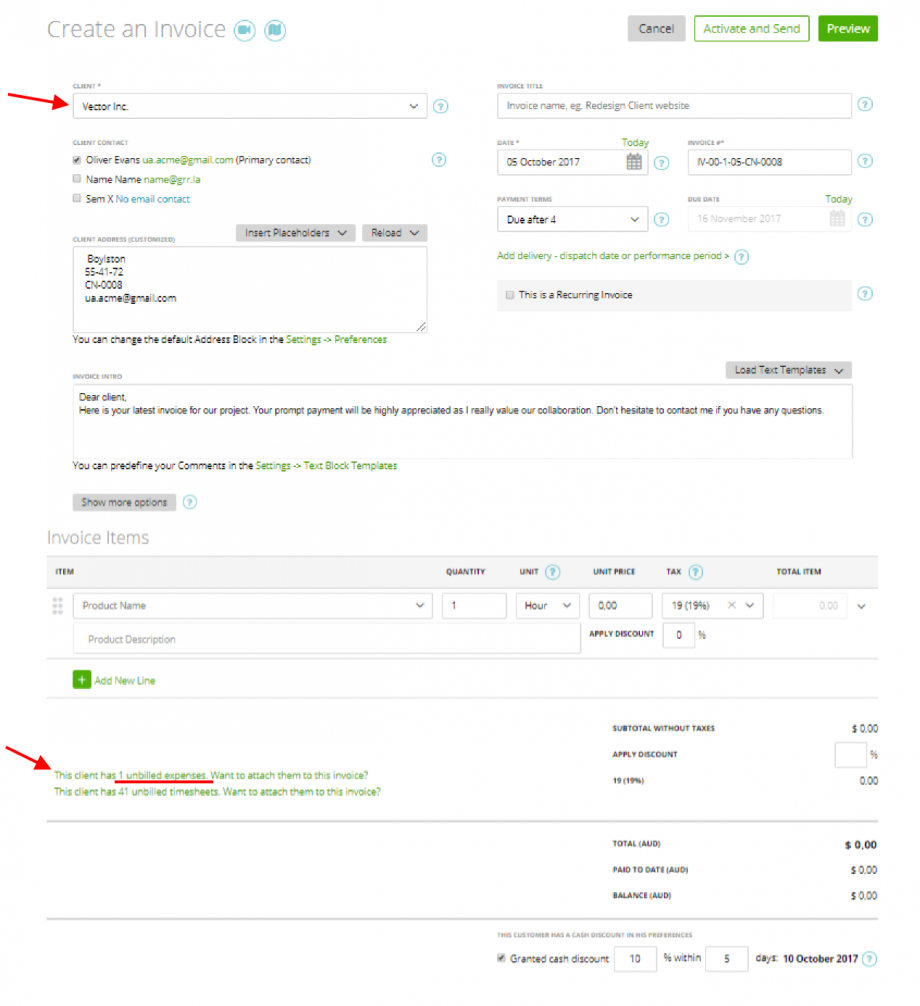Open the calendar picker for the invoice date
The height and width of the screenshot is (1006, 920).
tap(634, 162)
